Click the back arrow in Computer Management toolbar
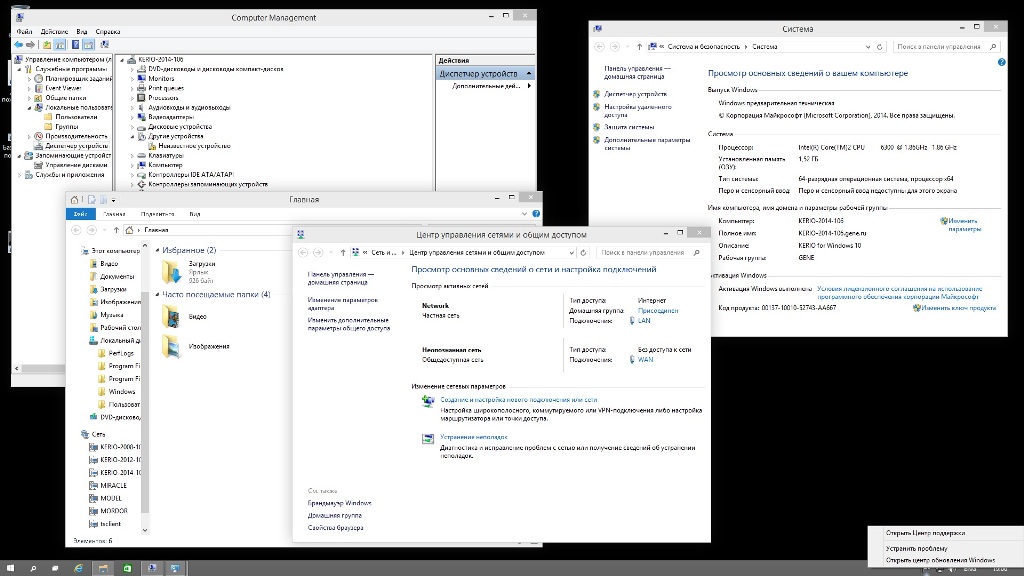The image size is (1024, 576). click(19, 45)
